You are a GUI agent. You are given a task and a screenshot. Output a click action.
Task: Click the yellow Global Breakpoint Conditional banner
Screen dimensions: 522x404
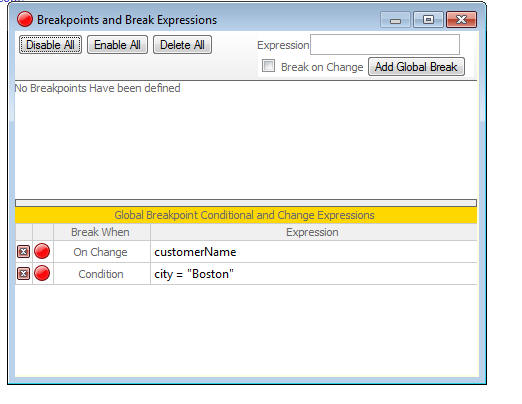[246, 215]
